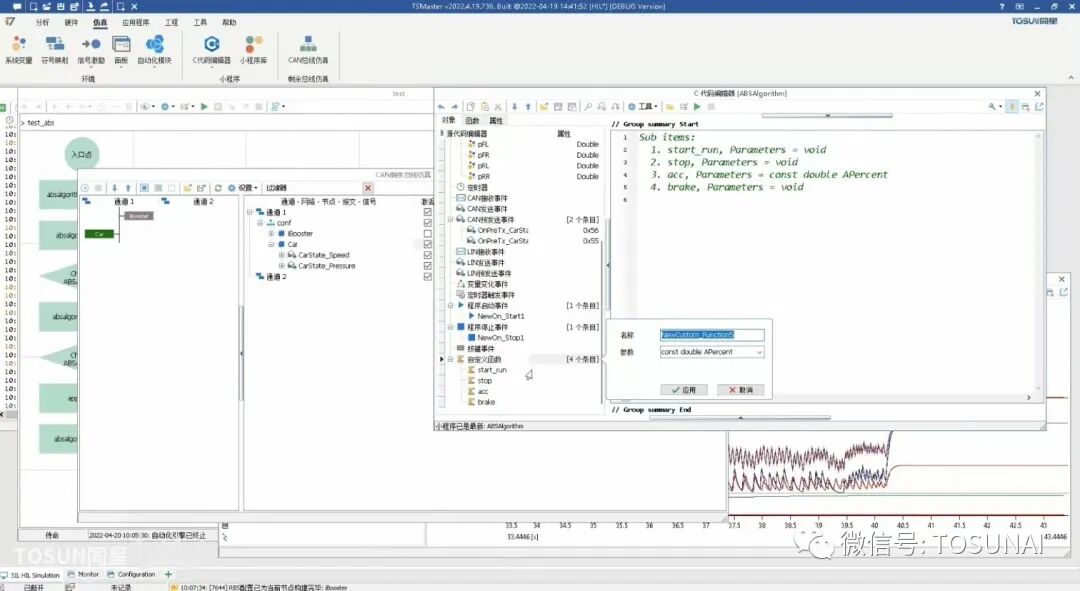Launch the C代码编辑器 ribbon icon

(x=211, y=50)
